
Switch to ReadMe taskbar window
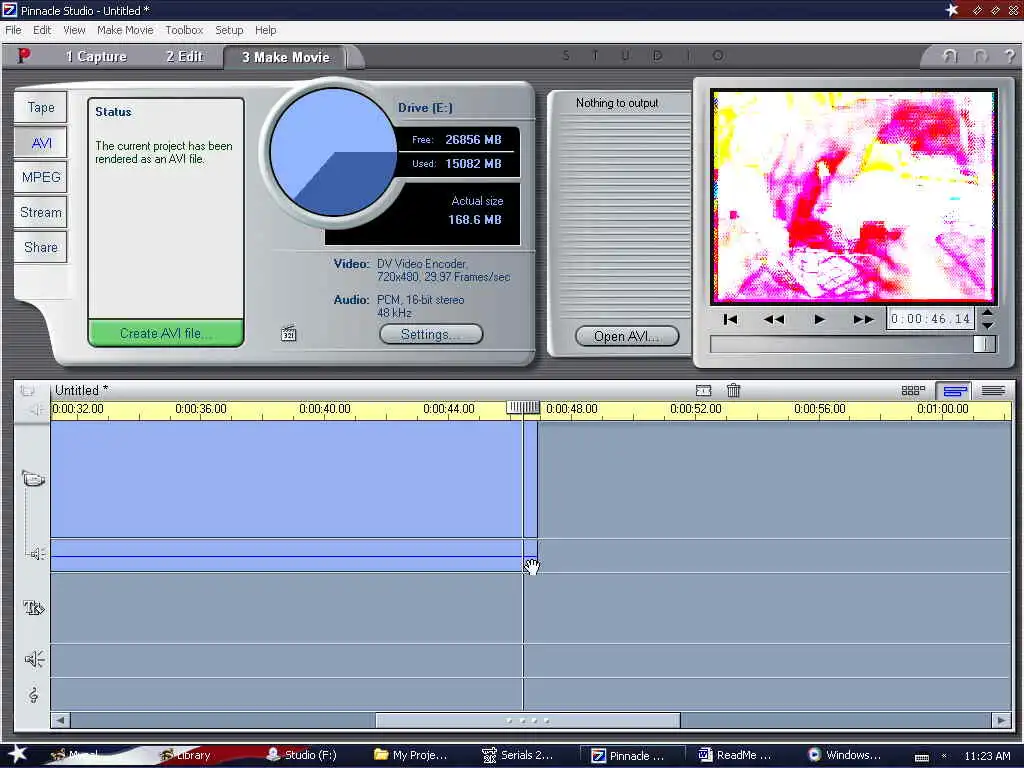(735, 756)
